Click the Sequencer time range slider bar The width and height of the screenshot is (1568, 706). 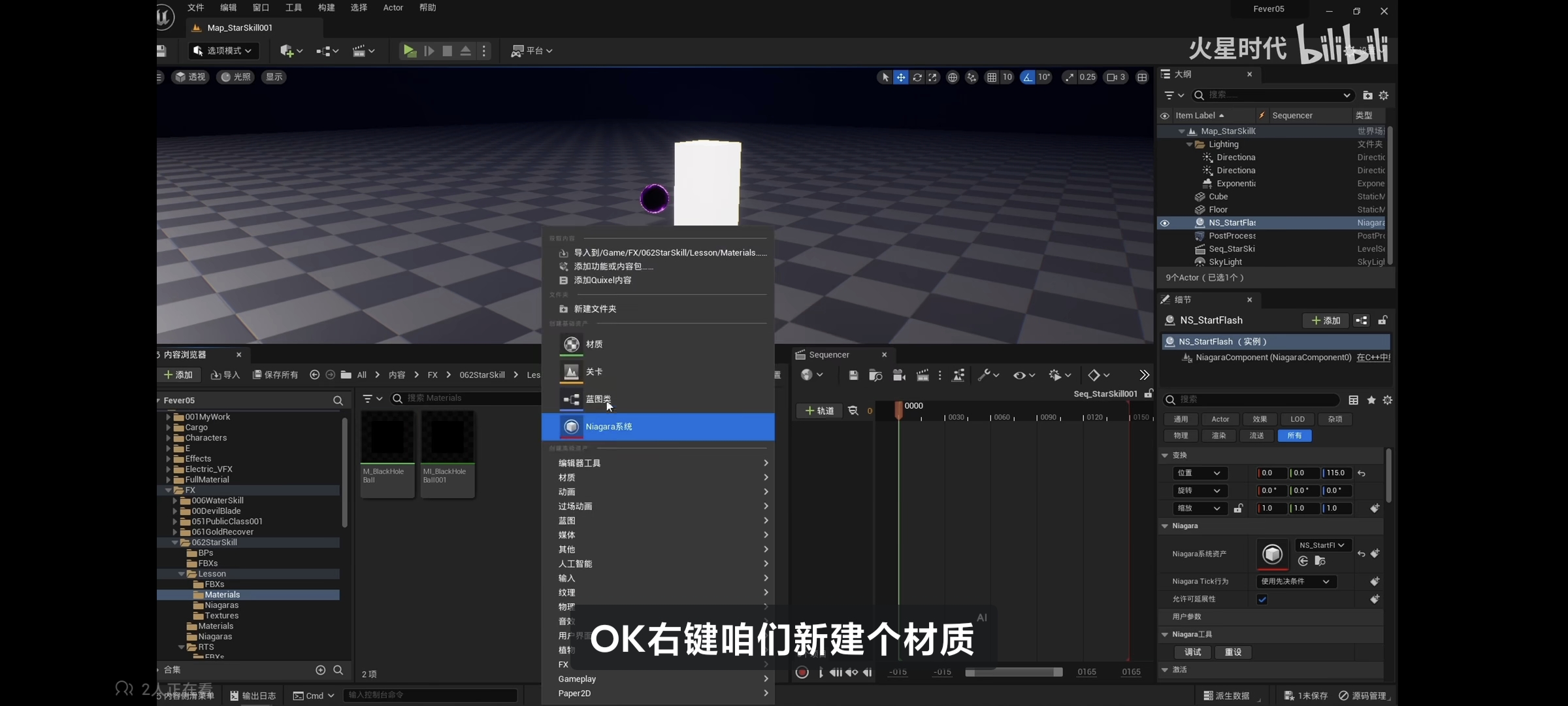[x=1013, y=672]
